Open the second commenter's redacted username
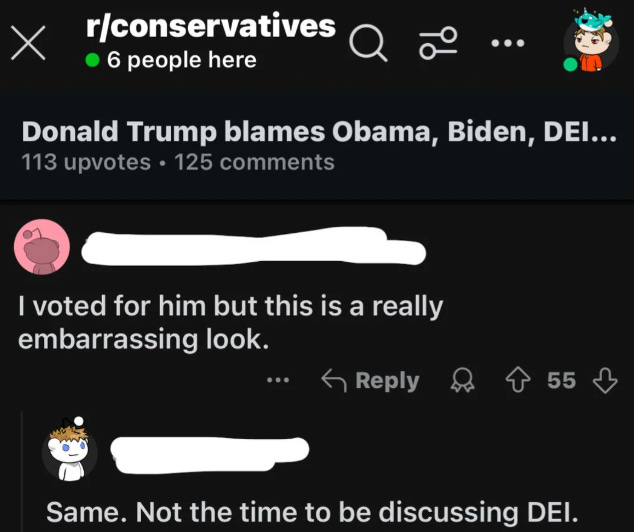This screenshot has width=634, height=532. tap(210, 455)
